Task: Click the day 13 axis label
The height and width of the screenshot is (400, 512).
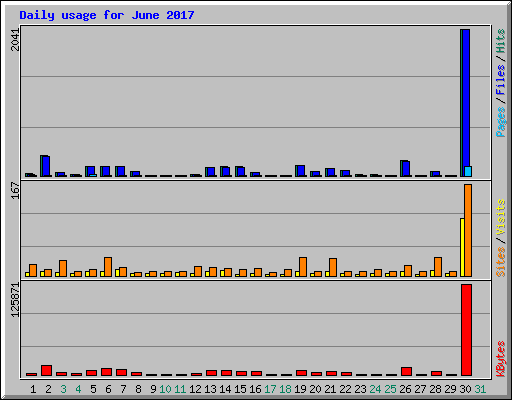Action: pos(210,389)
